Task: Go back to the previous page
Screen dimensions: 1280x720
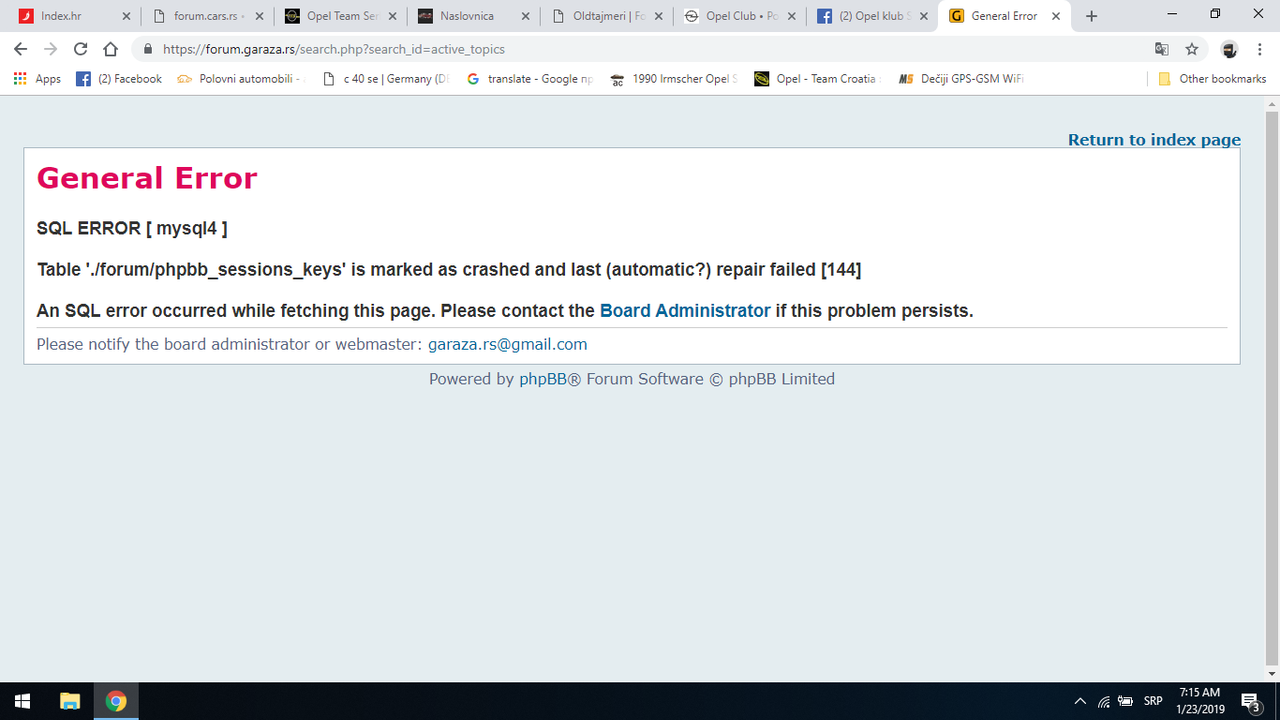Action: pos(20,48)
